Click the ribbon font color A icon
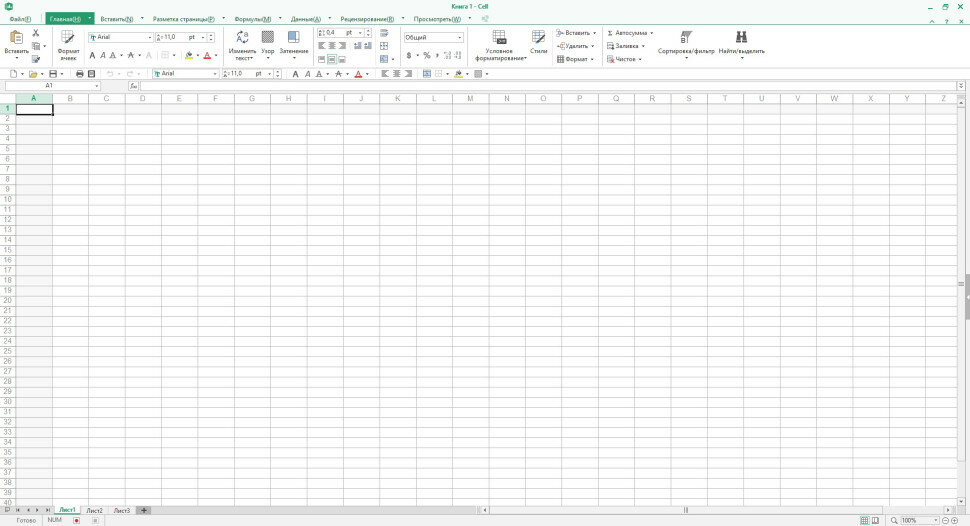This screenshot has height=526, width=970. (207, 56)
